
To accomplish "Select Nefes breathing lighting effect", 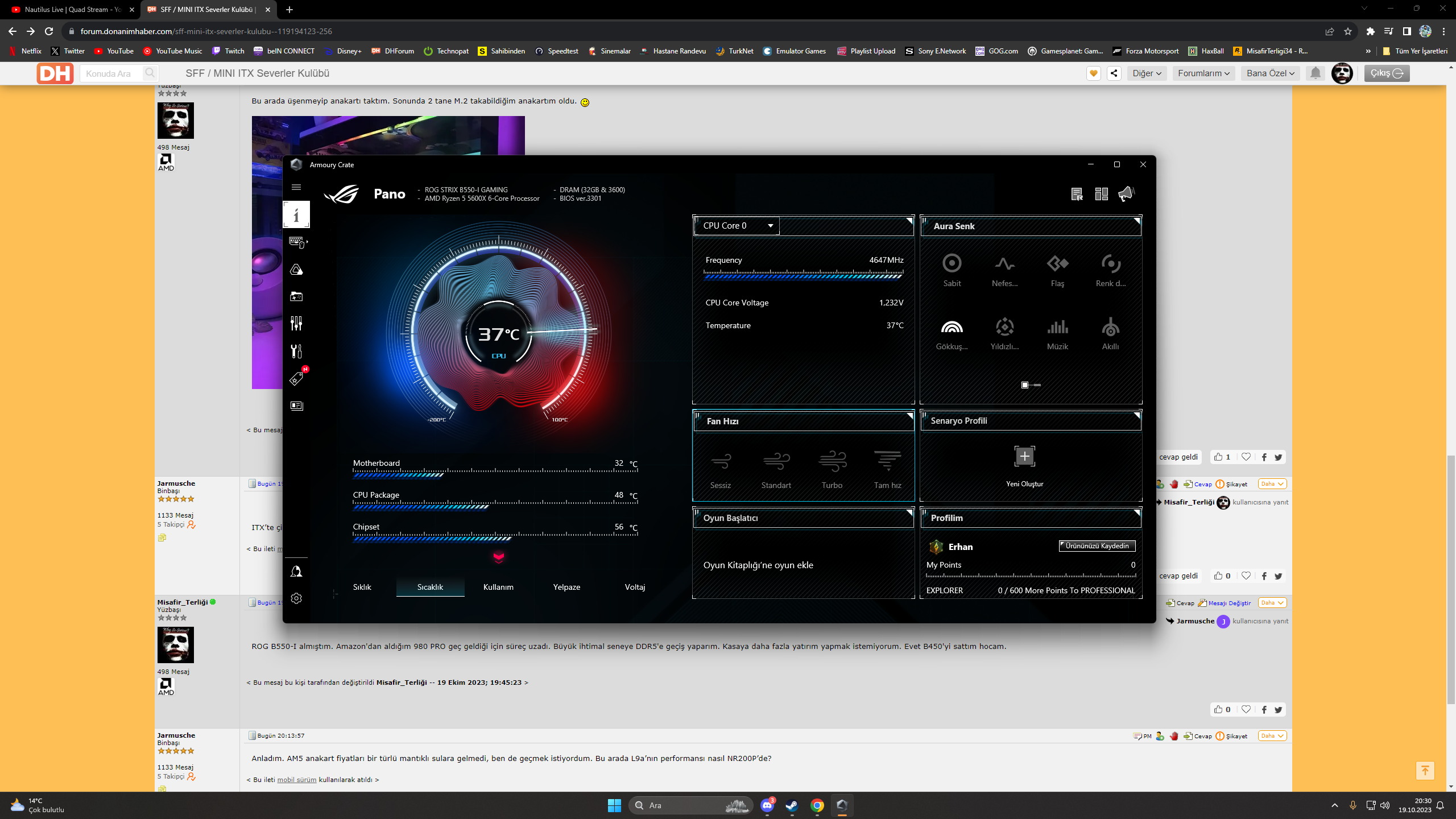I will tap(1005, 270).
